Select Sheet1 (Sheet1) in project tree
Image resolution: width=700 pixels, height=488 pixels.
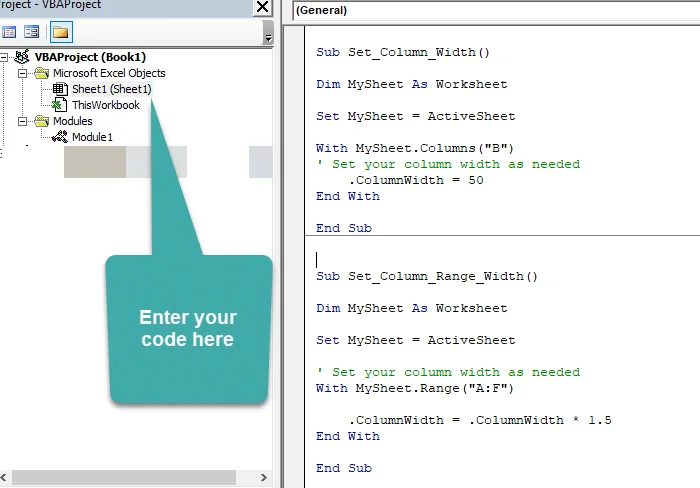click(112, 89)
